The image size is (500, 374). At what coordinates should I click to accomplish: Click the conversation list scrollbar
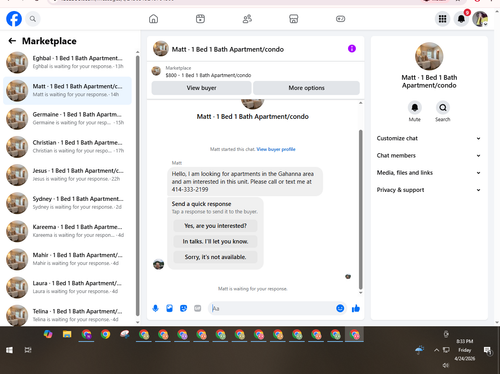[x=138, y=186]
